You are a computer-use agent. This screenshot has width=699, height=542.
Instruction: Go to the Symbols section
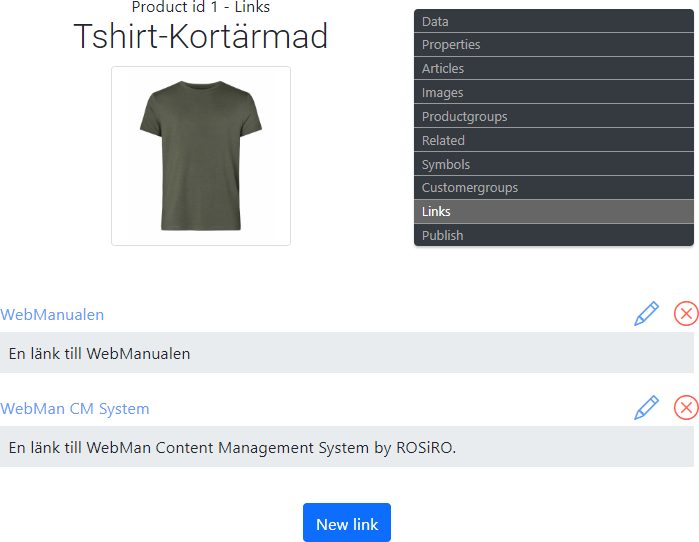coord(553,165)
